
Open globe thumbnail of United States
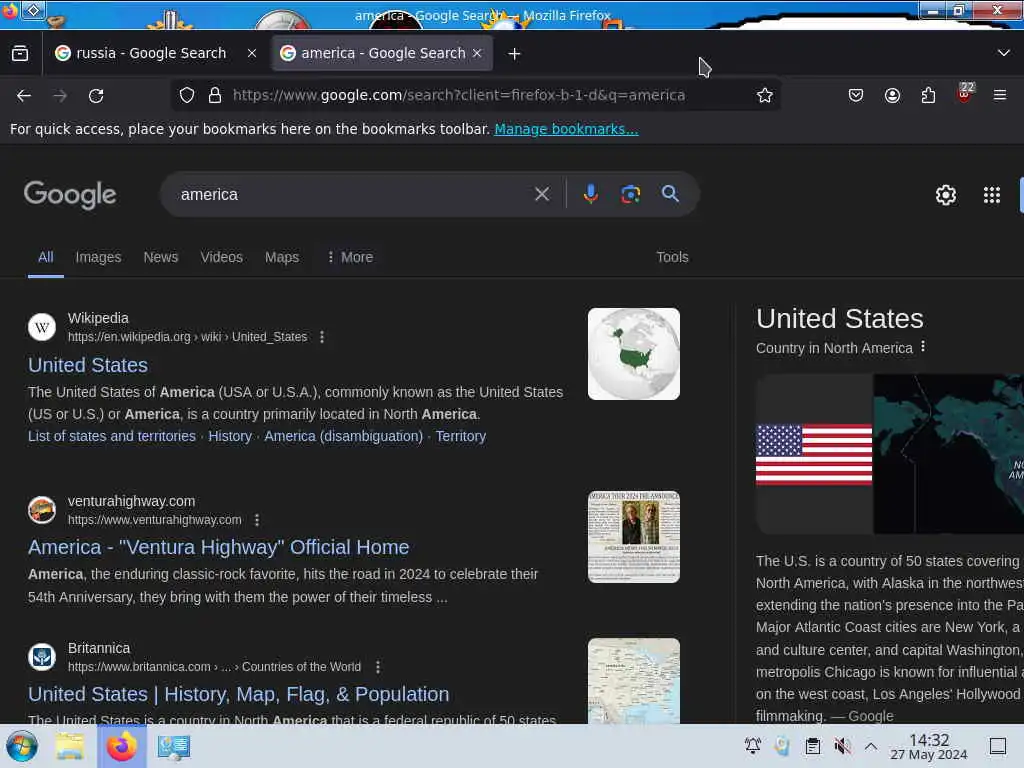pos(633,354)
